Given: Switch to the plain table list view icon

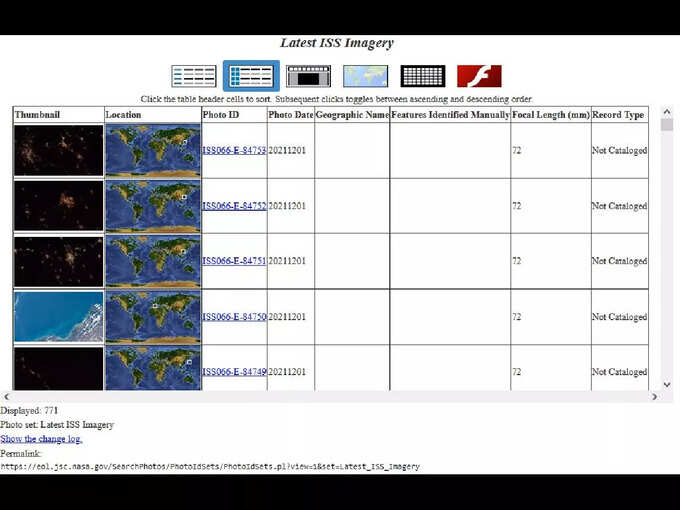Looking at the screenshot, I should coord(194,76).
